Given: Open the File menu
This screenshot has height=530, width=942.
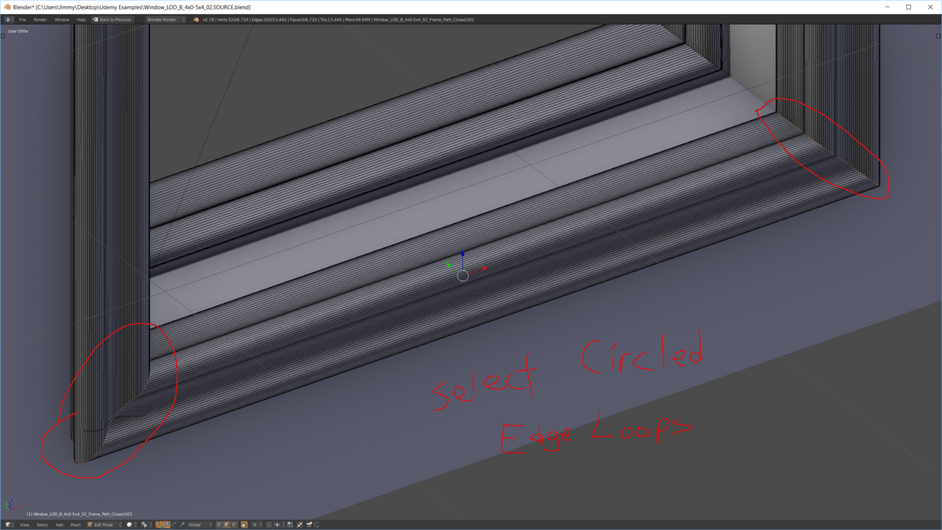Looking at the screenshot, I should click(22, 19).
